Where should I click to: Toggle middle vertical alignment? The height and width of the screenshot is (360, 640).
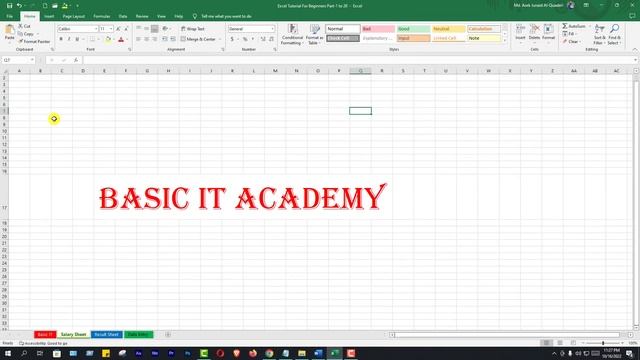pos(147,29)
